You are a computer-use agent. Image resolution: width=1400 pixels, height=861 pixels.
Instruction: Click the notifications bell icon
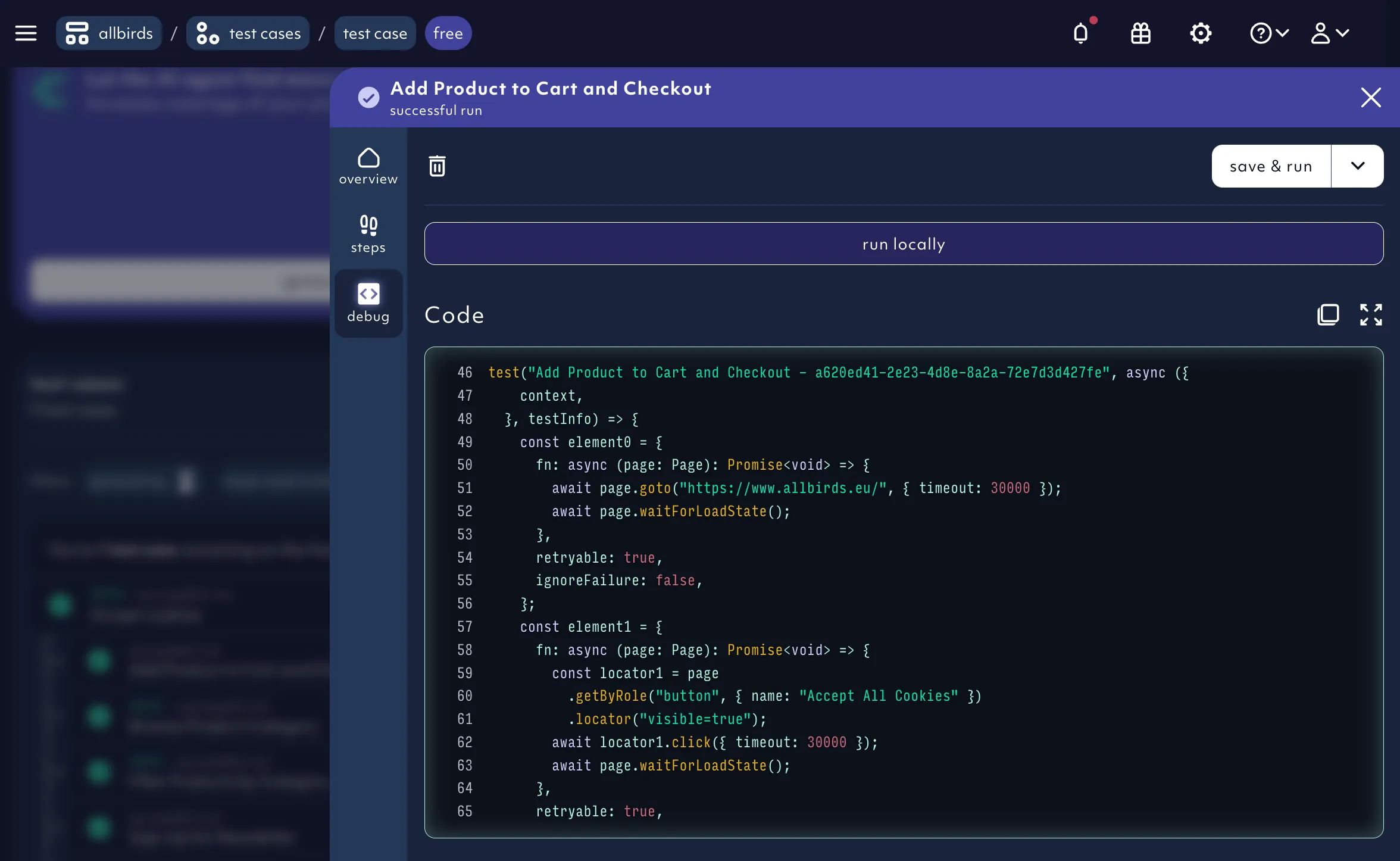coord(1081,33)
